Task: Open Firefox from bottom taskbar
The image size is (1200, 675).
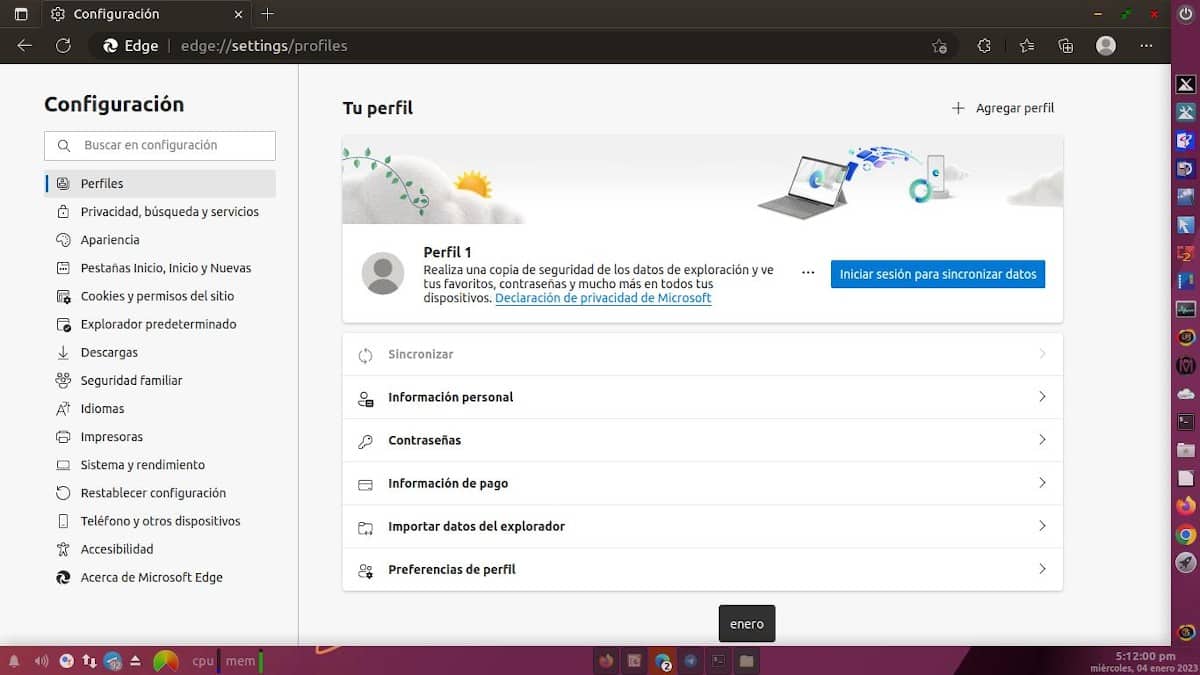Action: pos(606,661)
